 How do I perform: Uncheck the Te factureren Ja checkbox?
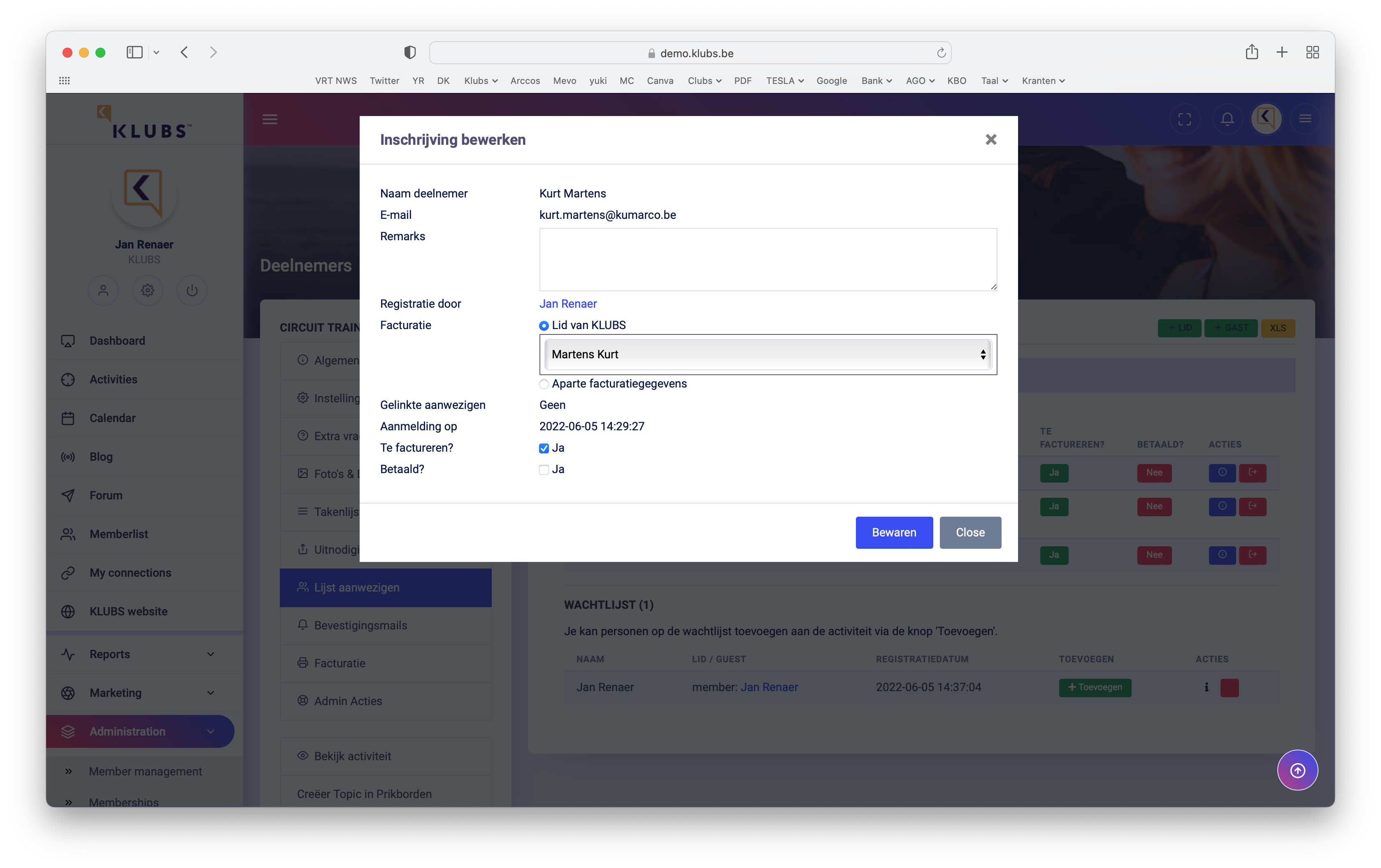pyautogui.click(x=544, y=448)
